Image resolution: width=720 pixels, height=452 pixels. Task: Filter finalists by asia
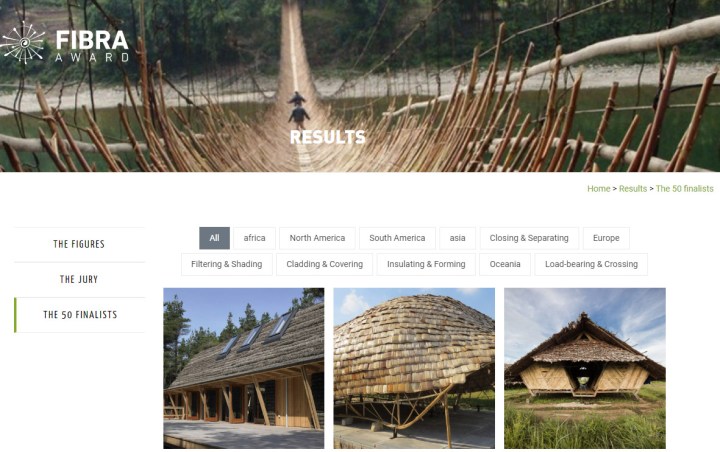(x=457, y=238)
